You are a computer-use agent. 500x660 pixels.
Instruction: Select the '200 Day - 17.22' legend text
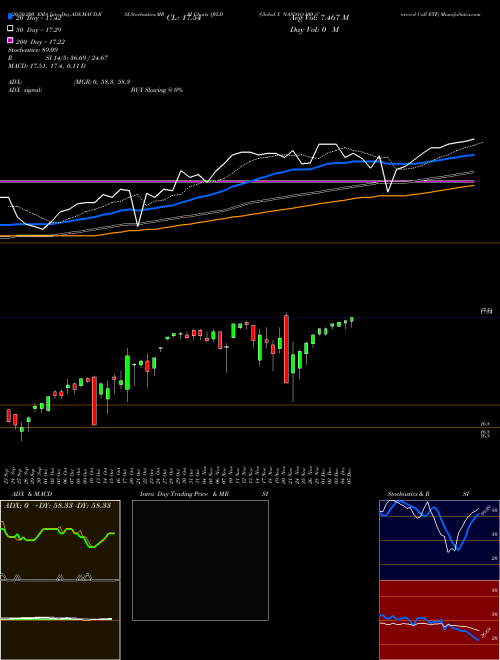pos(40,42)
